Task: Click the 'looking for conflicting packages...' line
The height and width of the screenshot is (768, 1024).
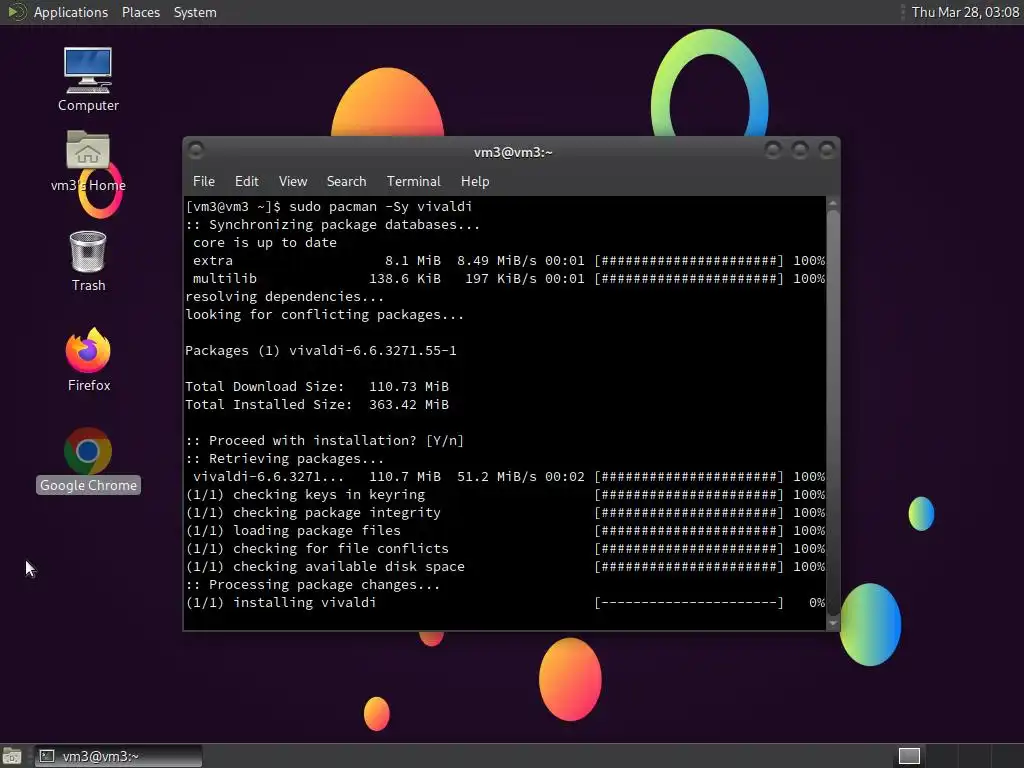Action: [325, 315]
